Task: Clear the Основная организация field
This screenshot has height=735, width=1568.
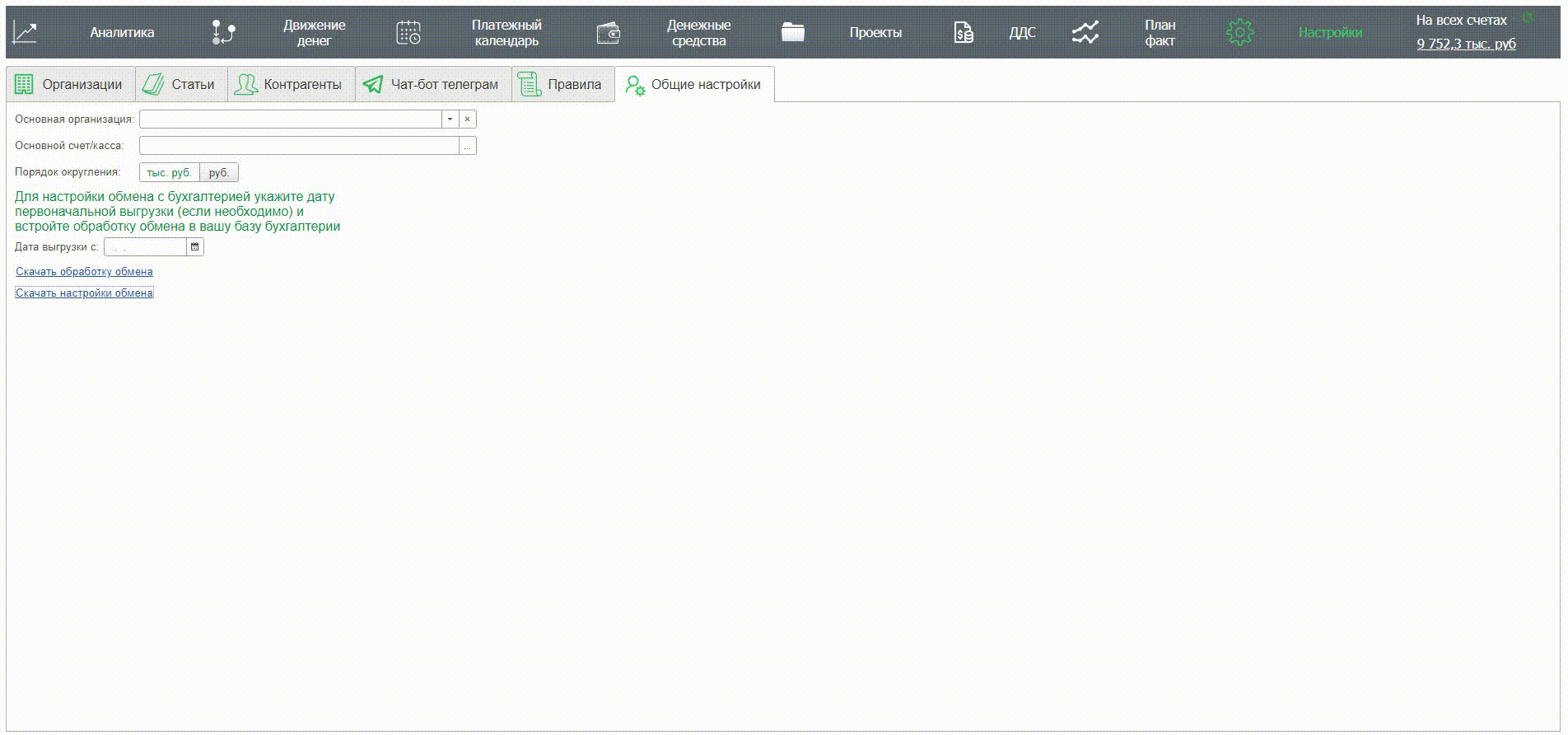Action: coord(467,119)
